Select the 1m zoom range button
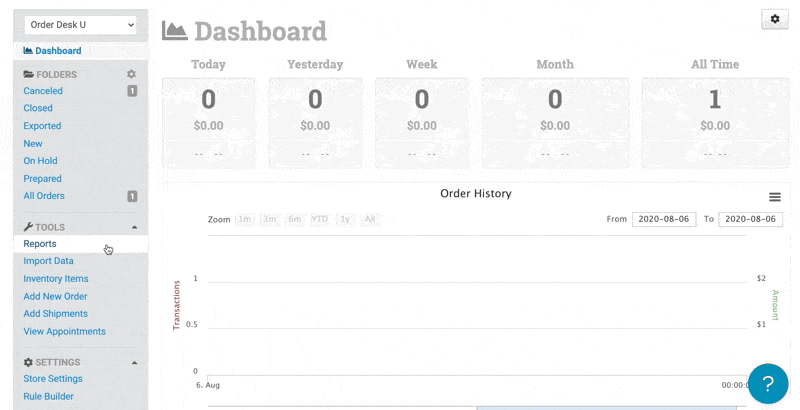Image resolution: width=800 pixels, height=410 pixels. [243, 219]
